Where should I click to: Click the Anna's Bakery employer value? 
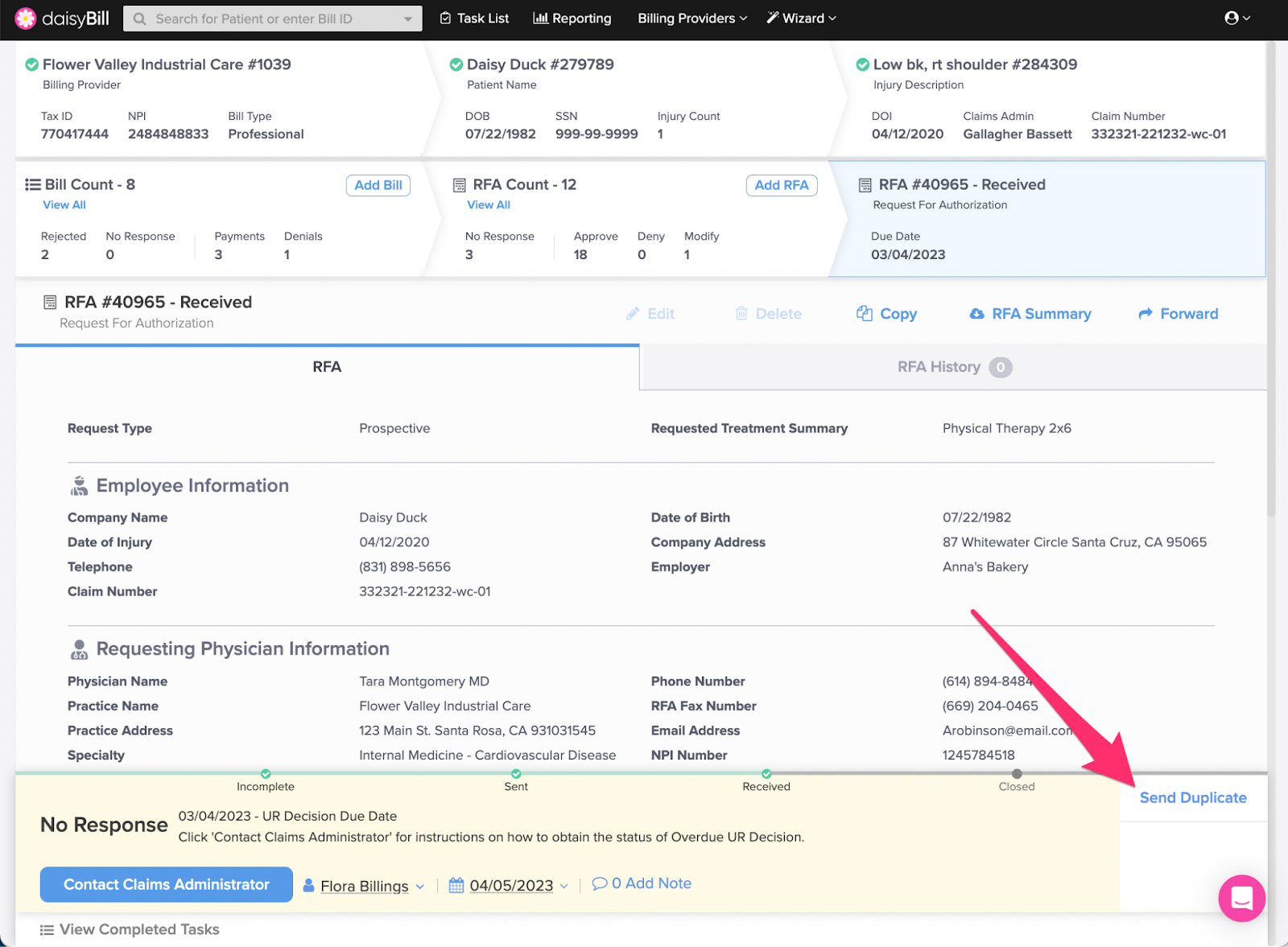pos(985,567)
